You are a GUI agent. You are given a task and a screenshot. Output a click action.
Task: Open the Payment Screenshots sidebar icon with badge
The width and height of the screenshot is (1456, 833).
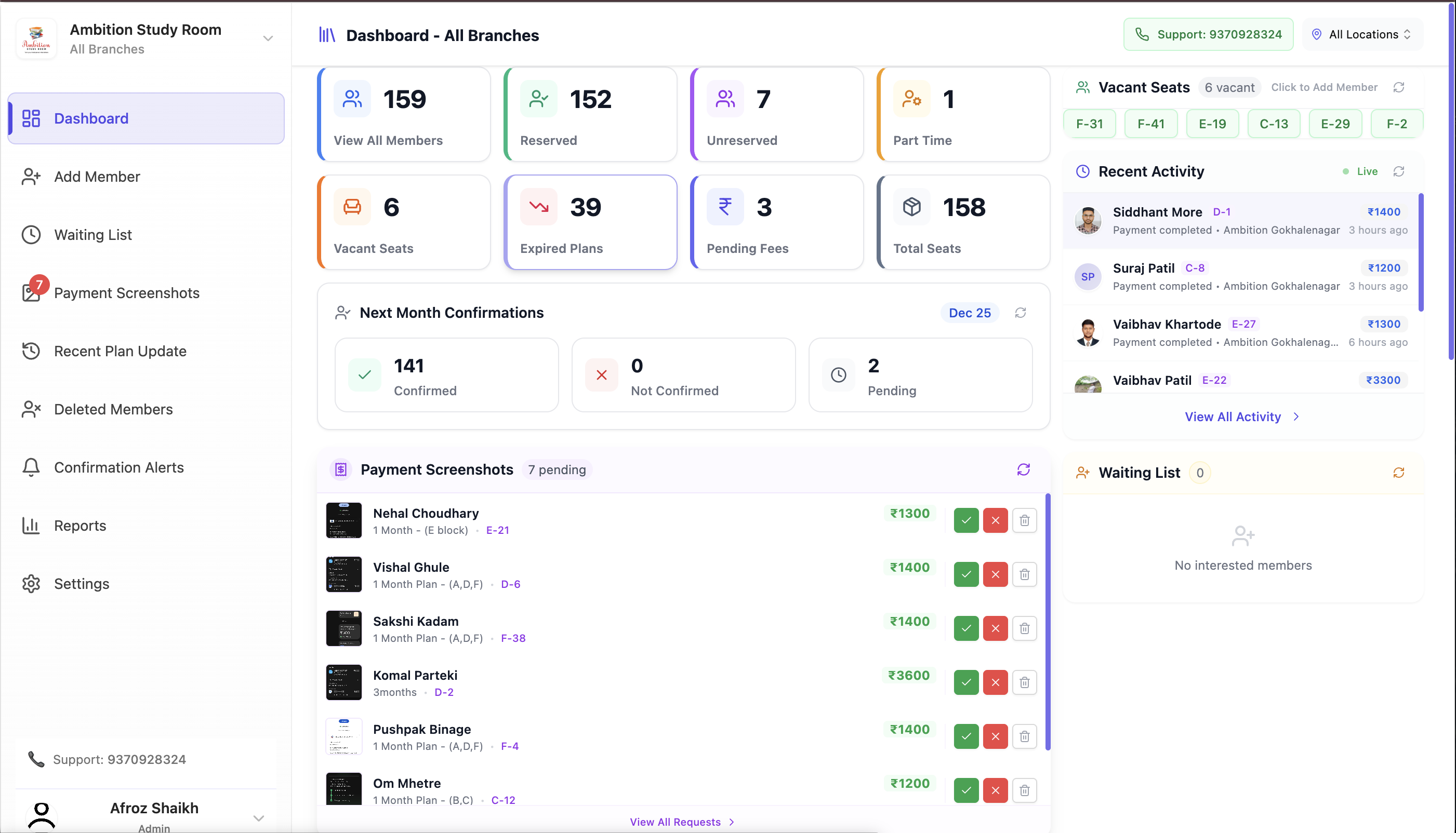click(x=32, y=293)
